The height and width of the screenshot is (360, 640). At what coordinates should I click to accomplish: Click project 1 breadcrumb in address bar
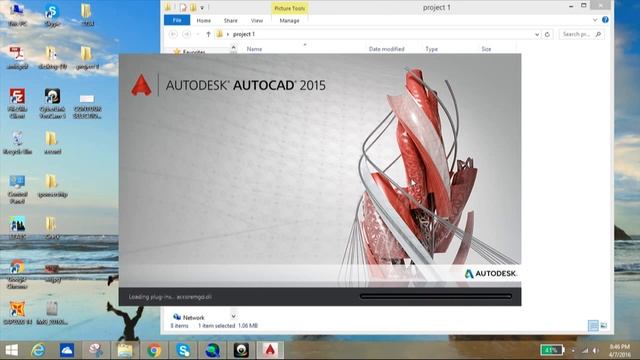[244, 34]
